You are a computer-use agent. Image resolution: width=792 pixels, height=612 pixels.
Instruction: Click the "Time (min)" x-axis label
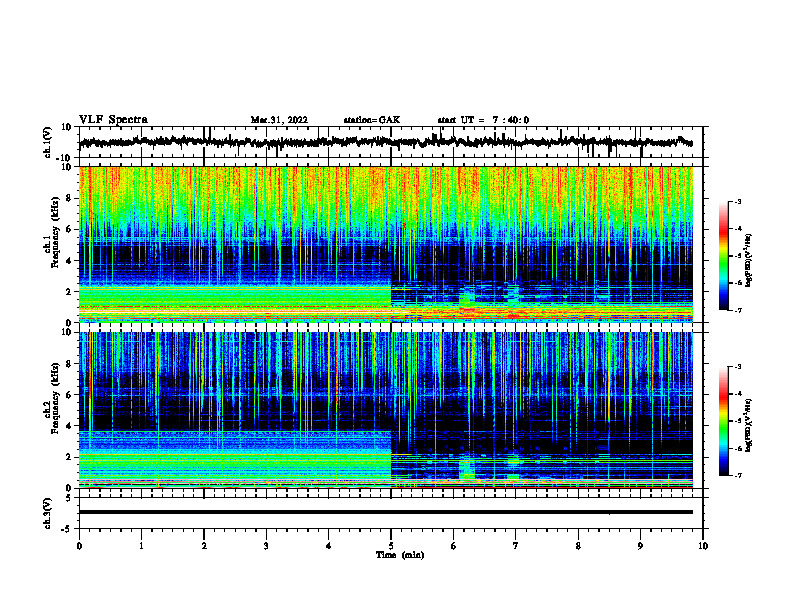(400, 555)
